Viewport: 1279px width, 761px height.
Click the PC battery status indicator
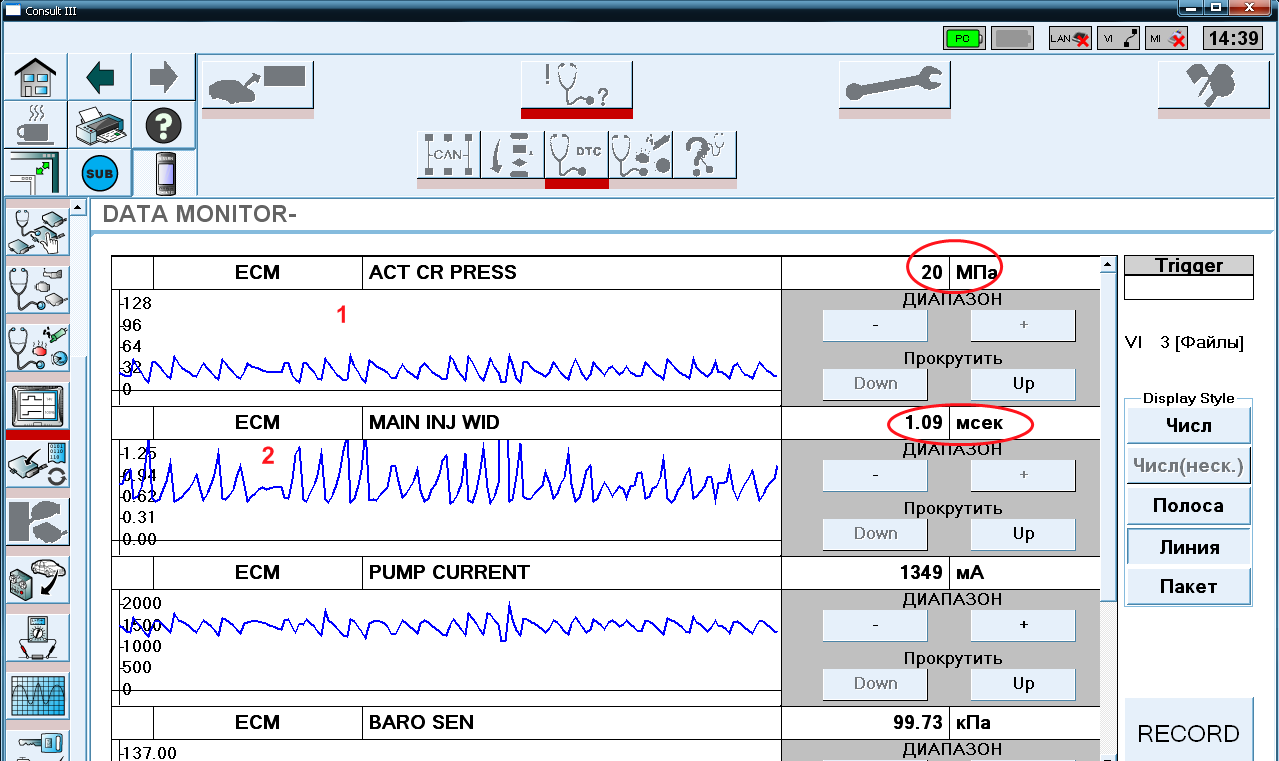964,38
